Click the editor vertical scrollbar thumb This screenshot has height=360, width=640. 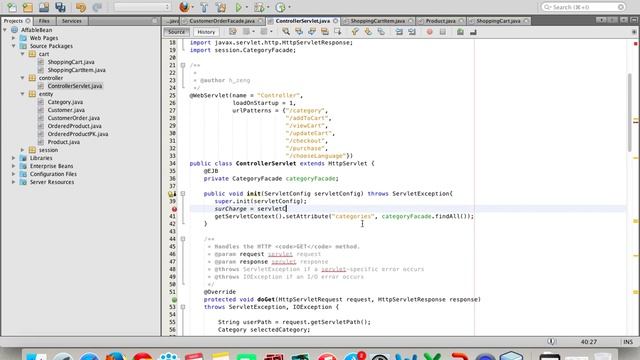[629, 112]
